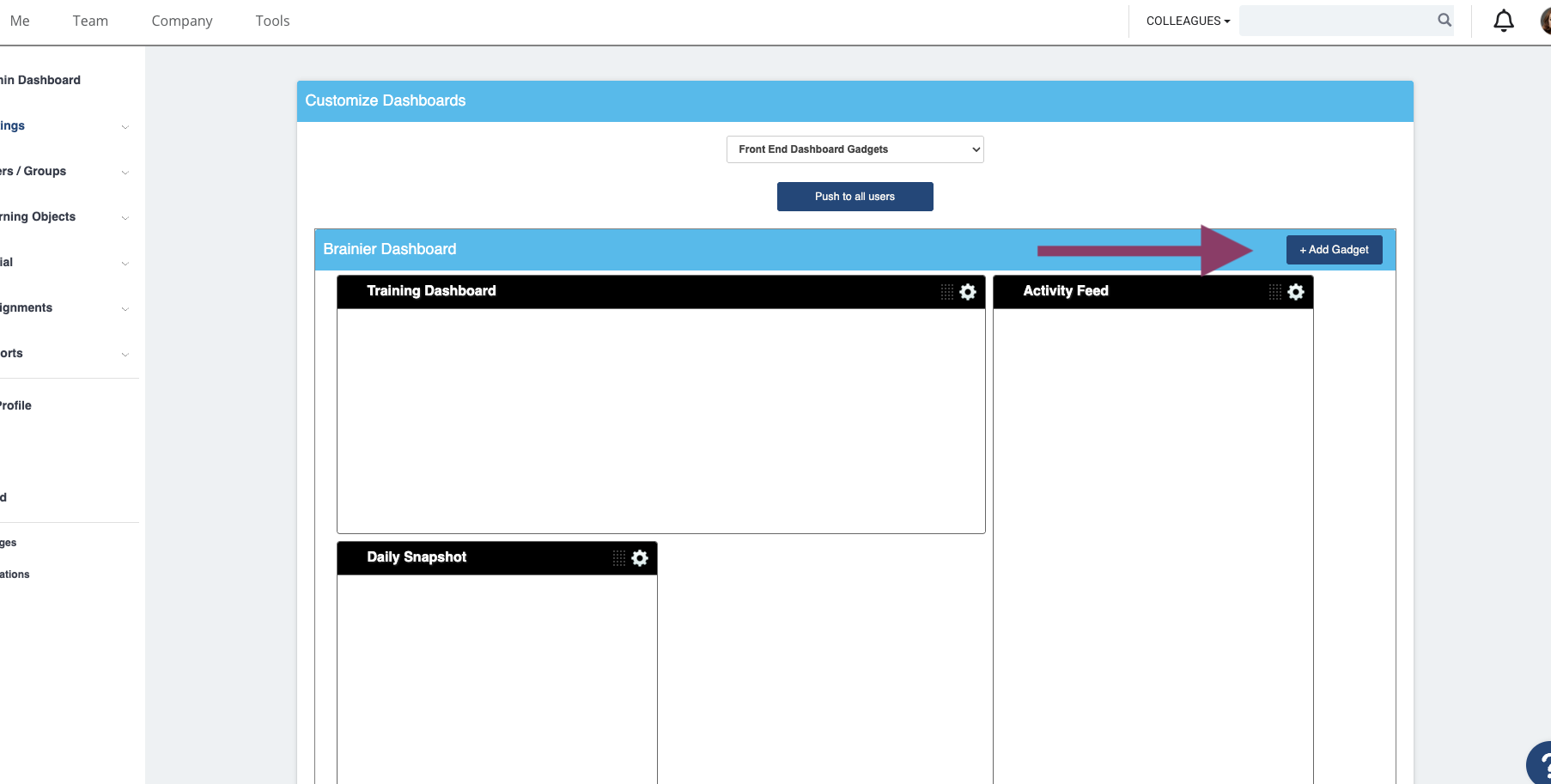The image size is (1551, 784).
Task: Open the COLLEAGUES search scope dropdown
Action: tap(1188, 21)
